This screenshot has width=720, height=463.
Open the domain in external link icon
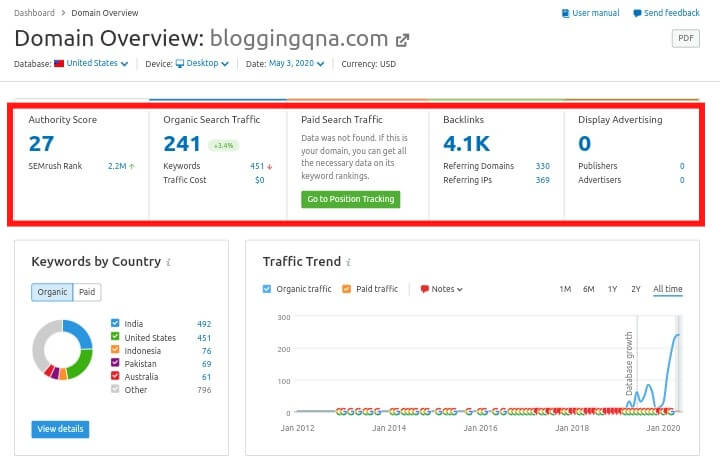[402, 40]
